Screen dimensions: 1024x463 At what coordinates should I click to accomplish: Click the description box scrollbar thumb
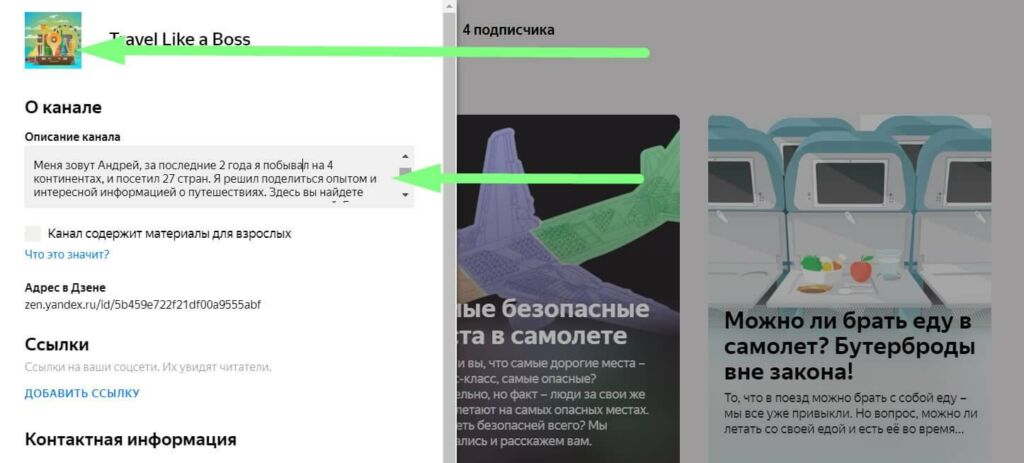[x=405, y=173]
